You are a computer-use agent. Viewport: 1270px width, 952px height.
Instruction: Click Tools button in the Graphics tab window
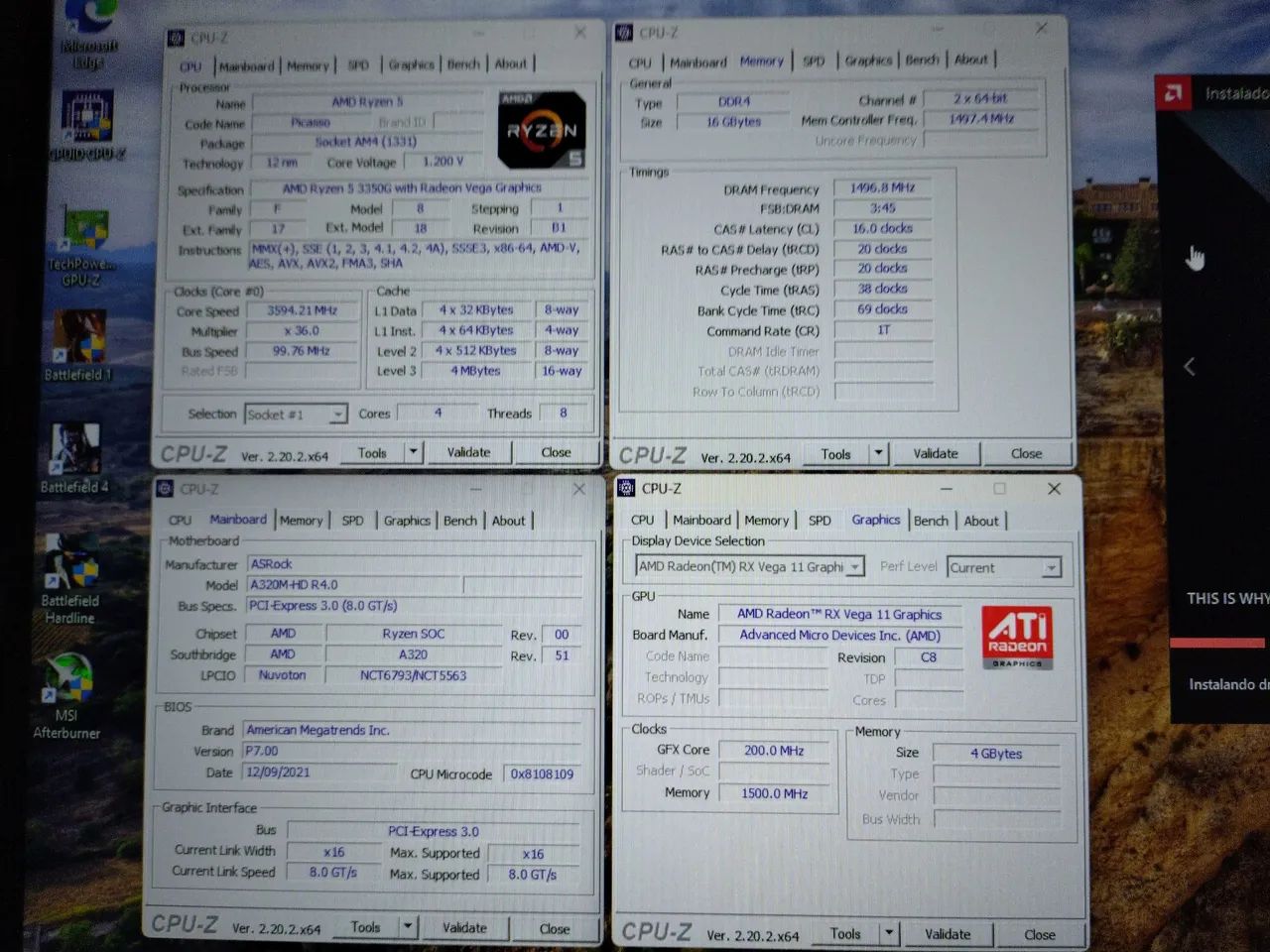[844, 933]
